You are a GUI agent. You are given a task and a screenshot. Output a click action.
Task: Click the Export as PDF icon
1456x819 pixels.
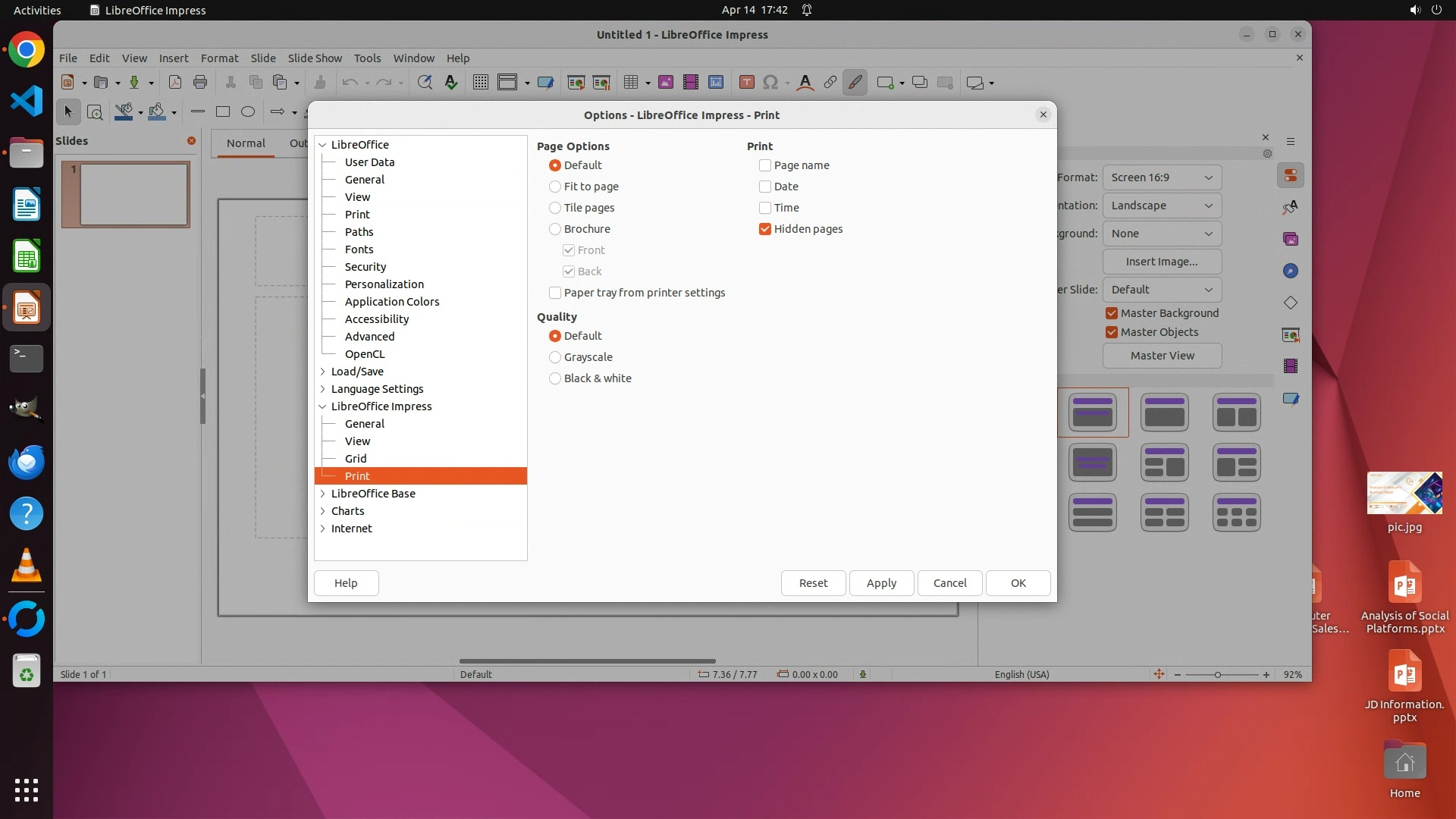(174, 83)
